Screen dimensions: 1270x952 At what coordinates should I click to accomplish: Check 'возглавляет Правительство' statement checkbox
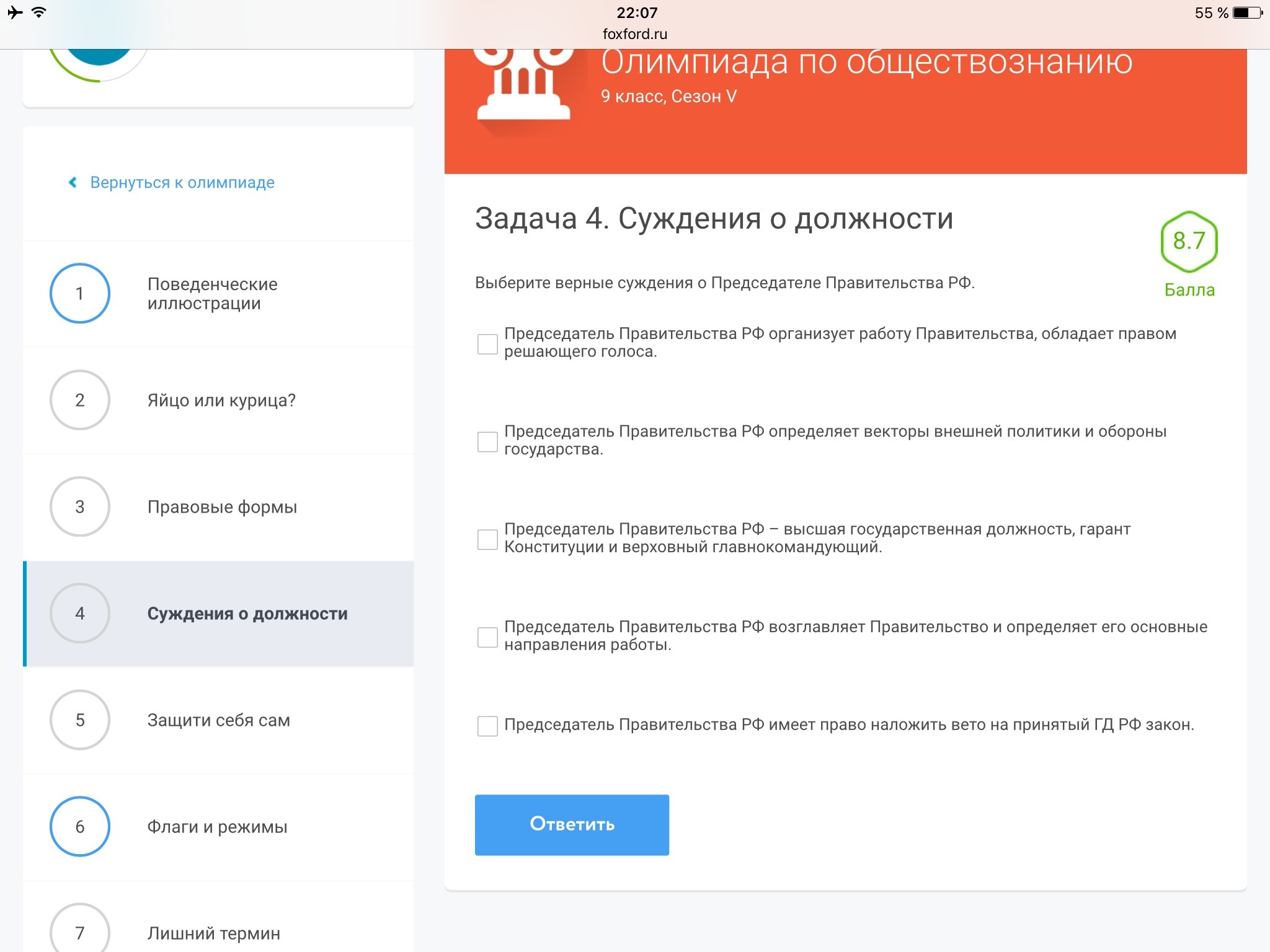pyautogui.click(x=487, y=637)
